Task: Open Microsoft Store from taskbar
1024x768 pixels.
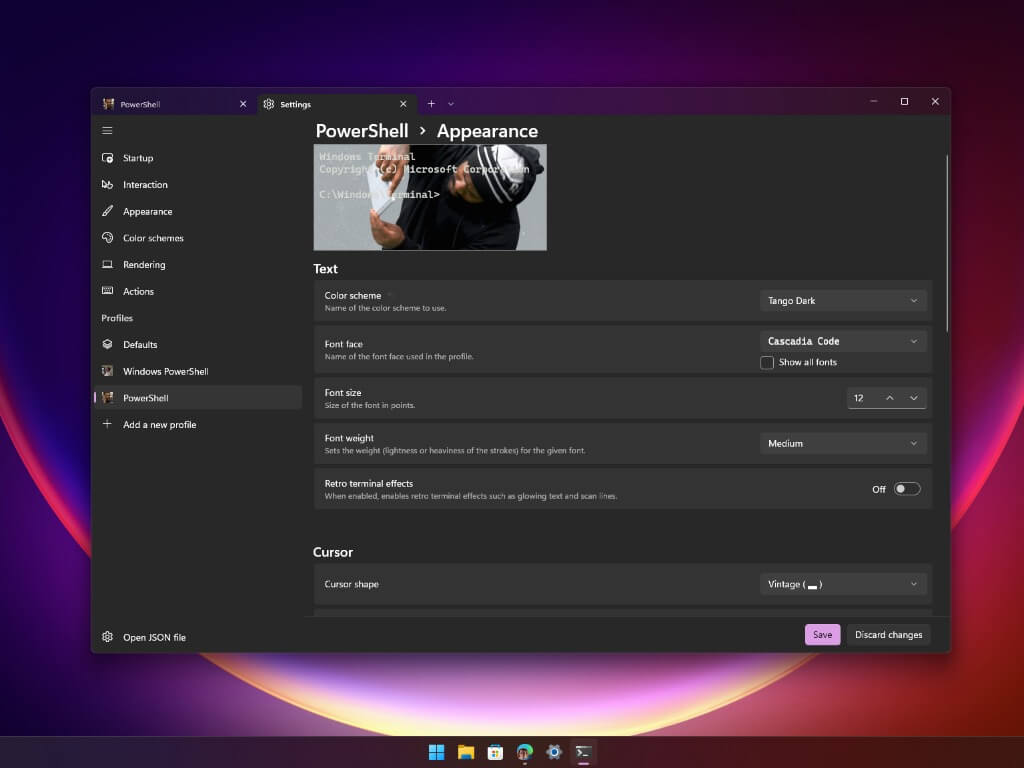Action: click(x=495, y=752)
